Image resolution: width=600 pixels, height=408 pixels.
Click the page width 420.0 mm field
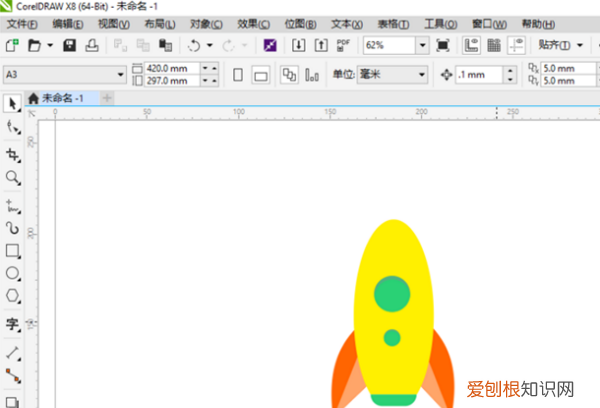click(x=172, y=69)
